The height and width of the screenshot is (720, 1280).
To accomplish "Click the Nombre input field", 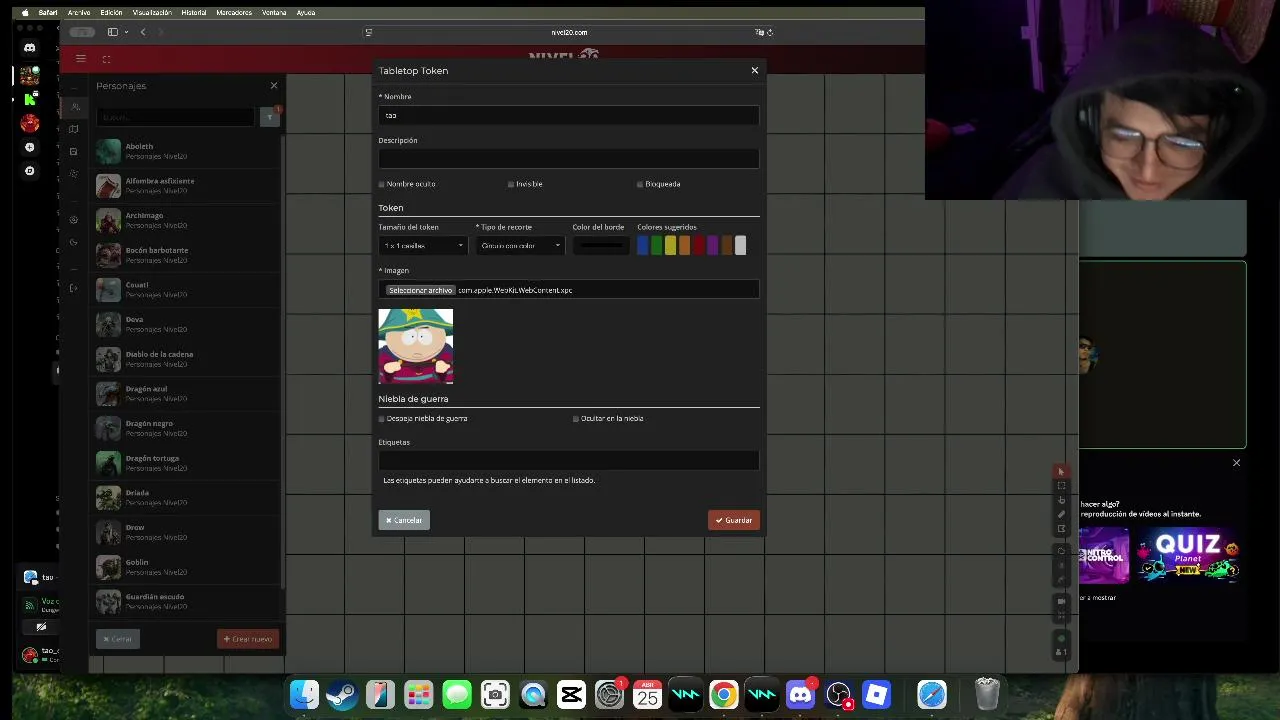I will coord(569,115).
